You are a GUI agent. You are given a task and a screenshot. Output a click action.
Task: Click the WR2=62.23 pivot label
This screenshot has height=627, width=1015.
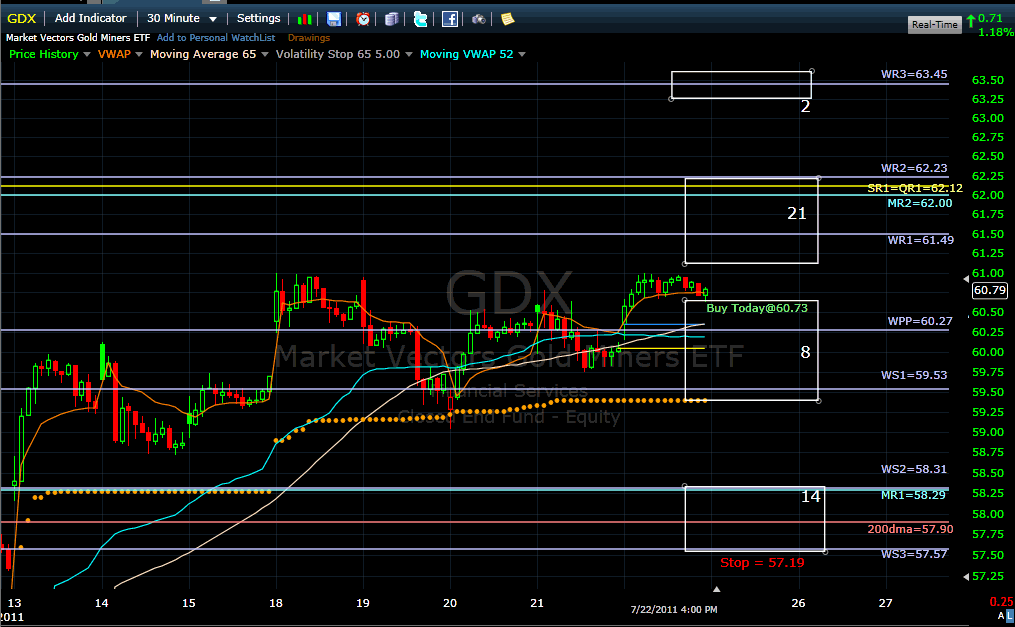click(913, 168)
